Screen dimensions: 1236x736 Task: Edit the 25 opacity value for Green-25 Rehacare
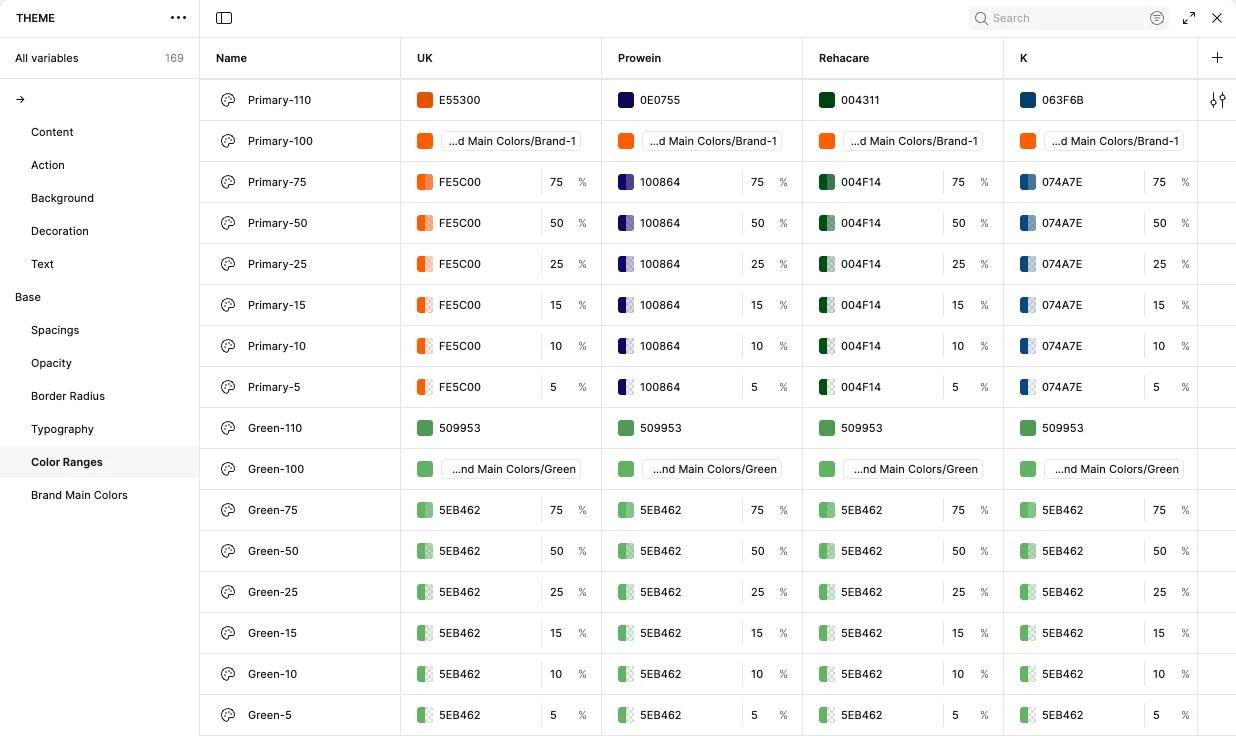(x=959, y=592)
